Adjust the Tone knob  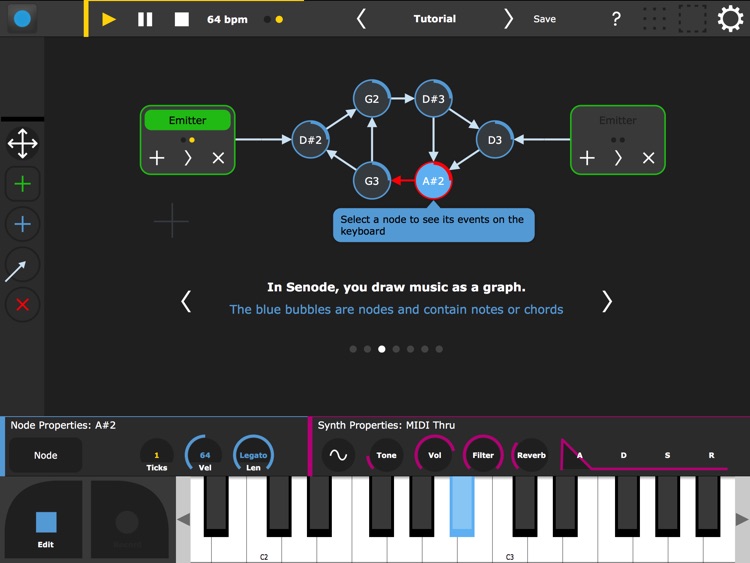[x=386, y=455]
